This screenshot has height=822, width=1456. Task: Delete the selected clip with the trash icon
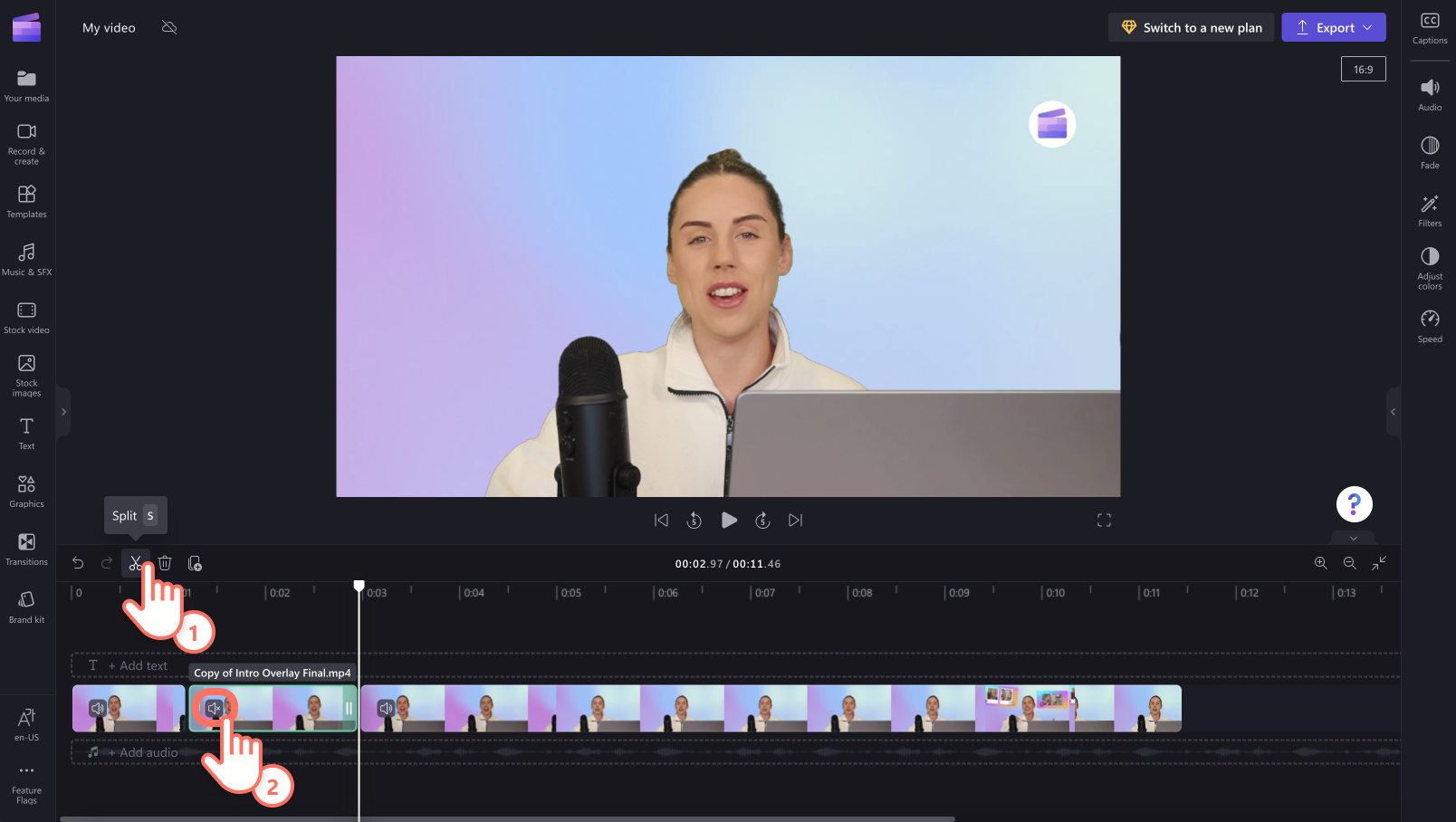(164, 562)
